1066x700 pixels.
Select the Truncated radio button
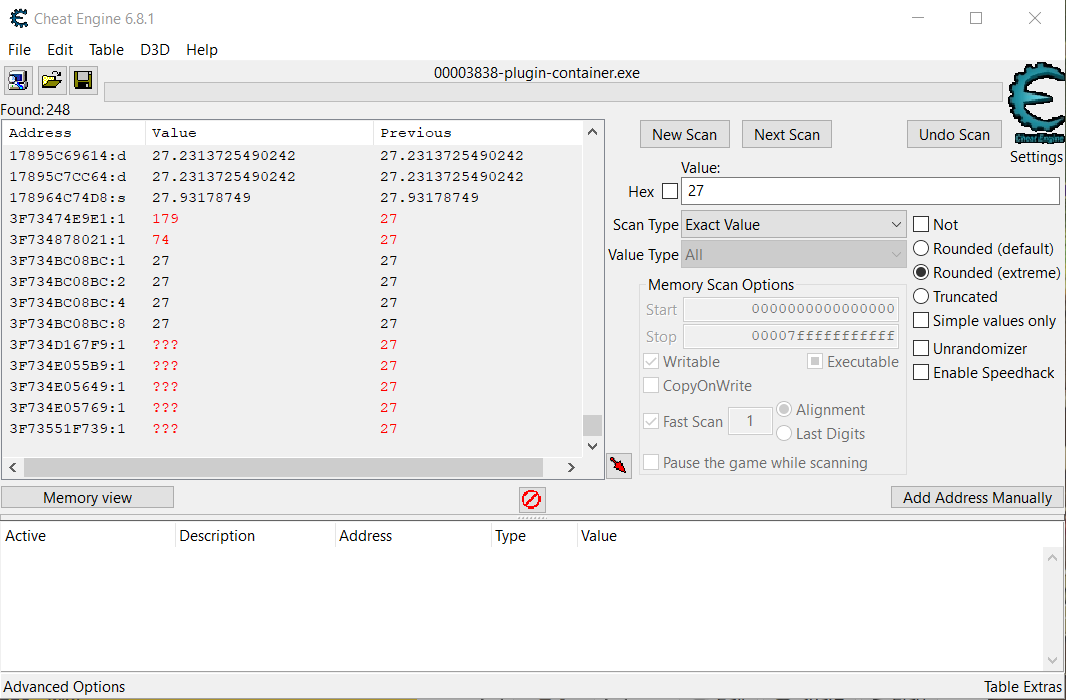[x=921, y=297]
